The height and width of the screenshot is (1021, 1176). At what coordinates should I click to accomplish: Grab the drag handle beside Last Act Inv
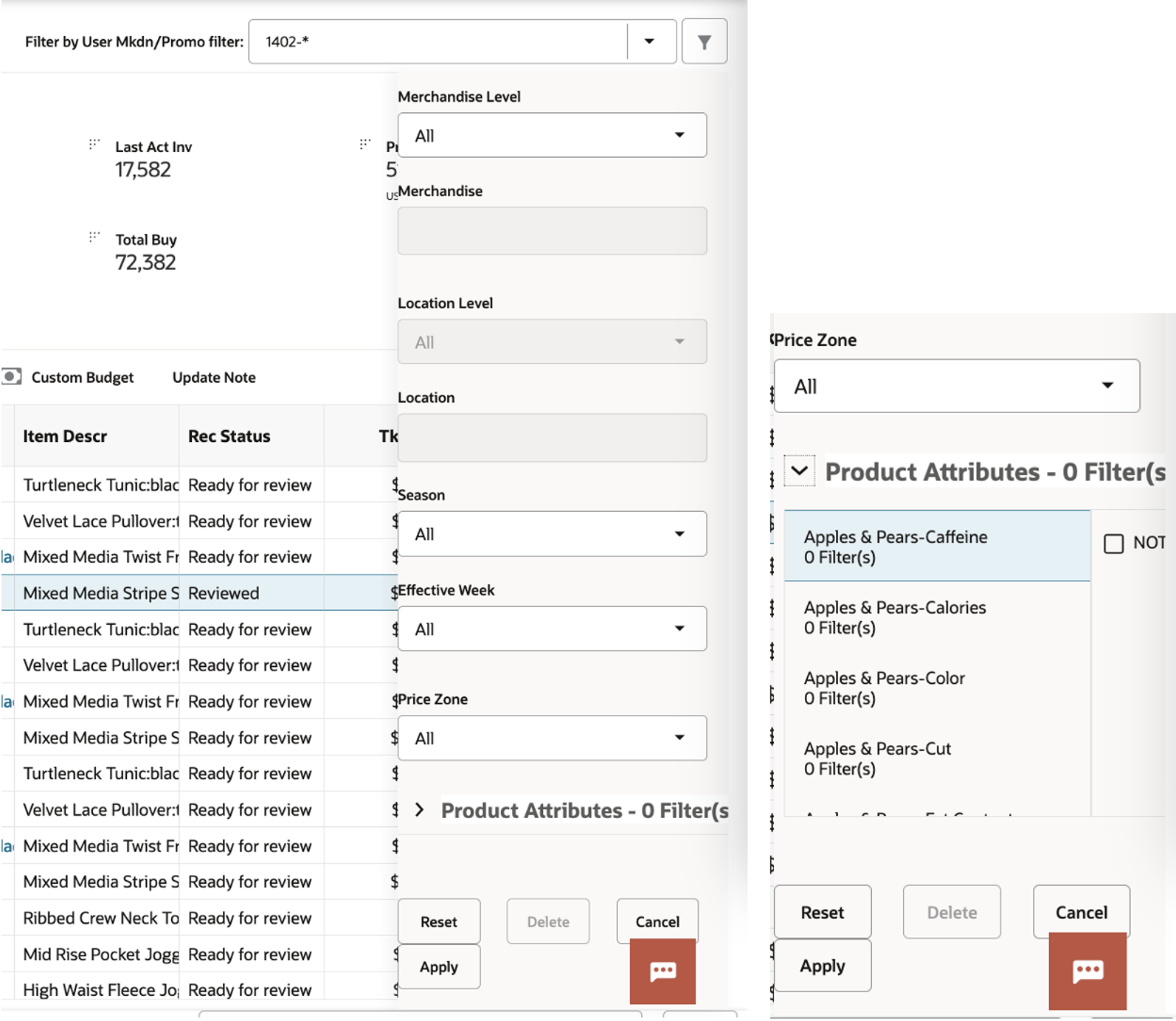pyautogui.click(x=94, y=144)
